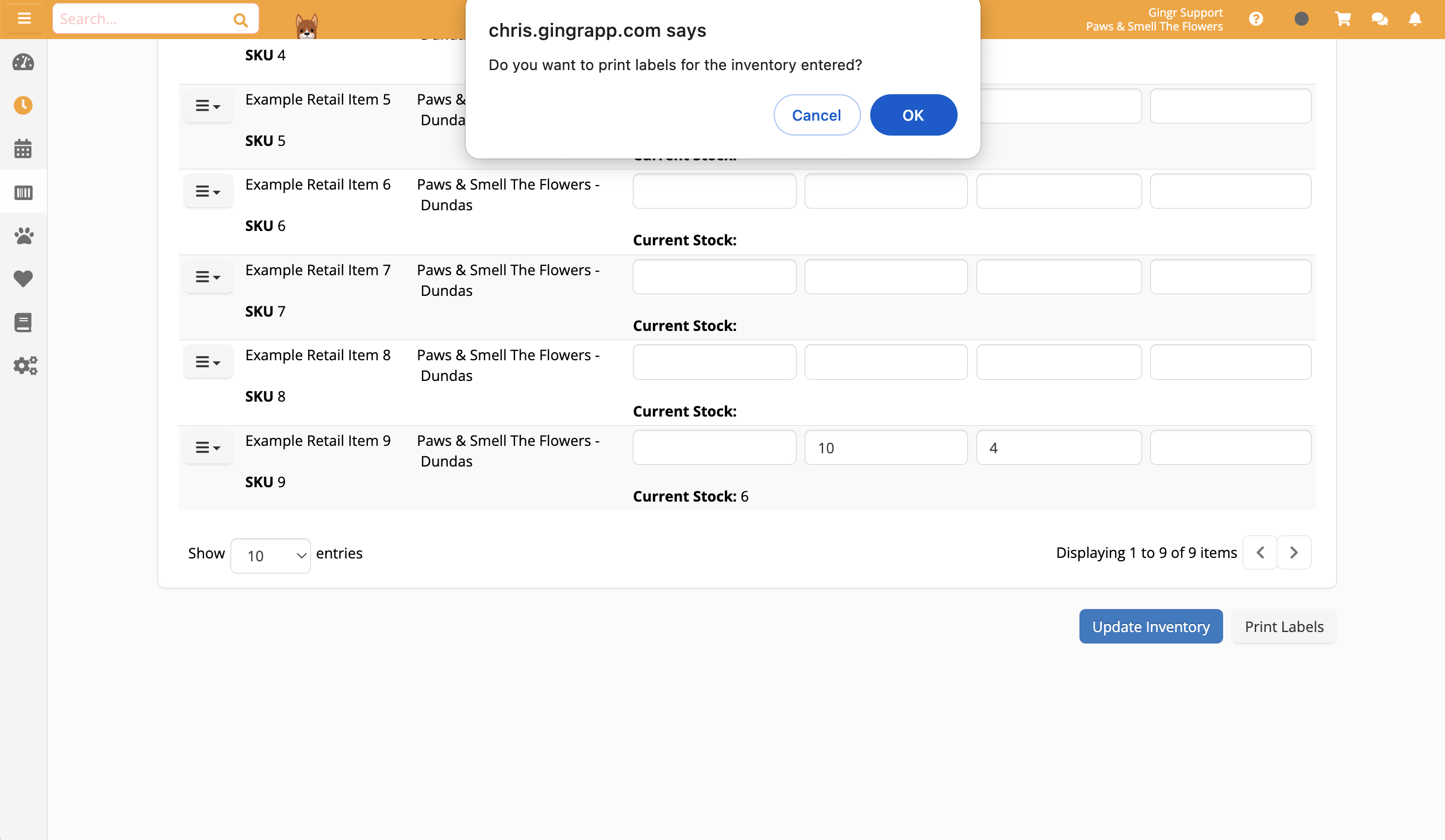
Task: Open the admin gears icon in sidebar
Action: 24,365
